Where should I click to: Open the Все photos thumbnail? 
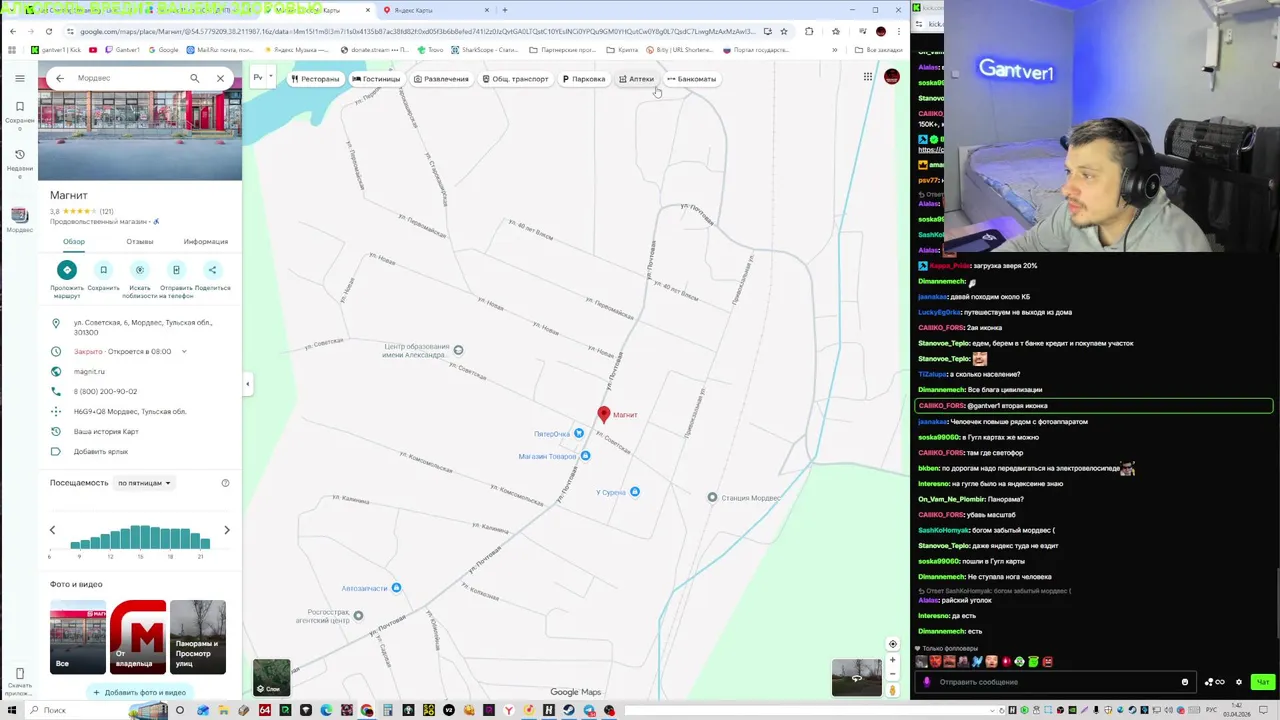(78, 637)
